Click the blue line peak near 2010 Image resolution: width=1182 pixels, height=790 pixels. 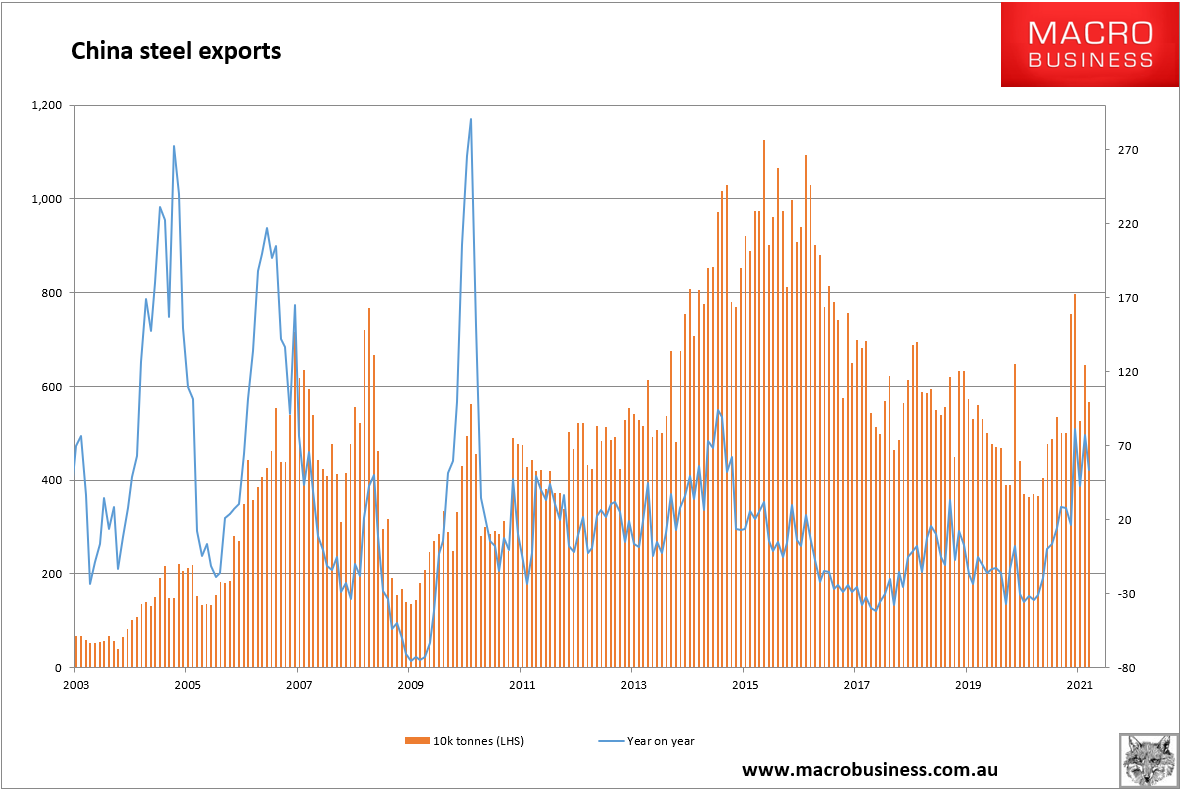coord(471,119)
